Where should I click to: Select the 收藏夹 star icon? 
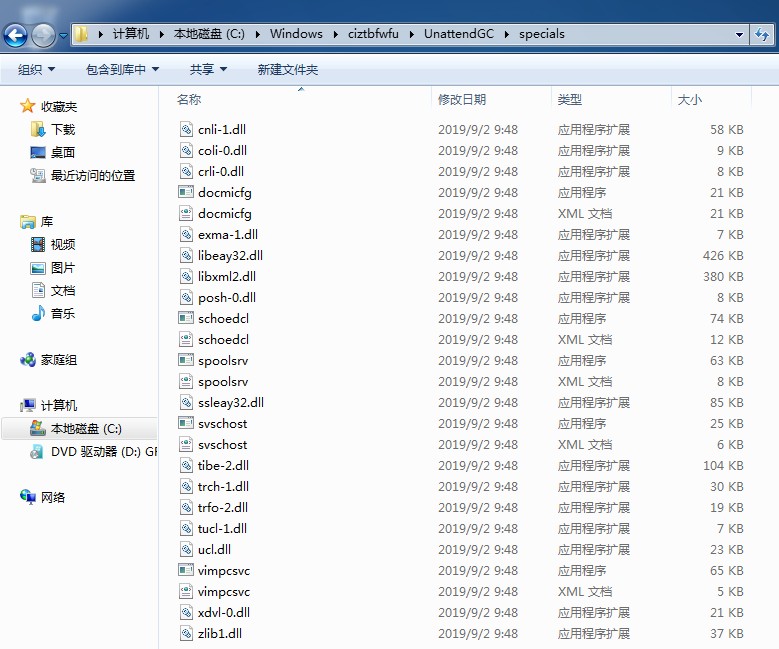[27, 106]
